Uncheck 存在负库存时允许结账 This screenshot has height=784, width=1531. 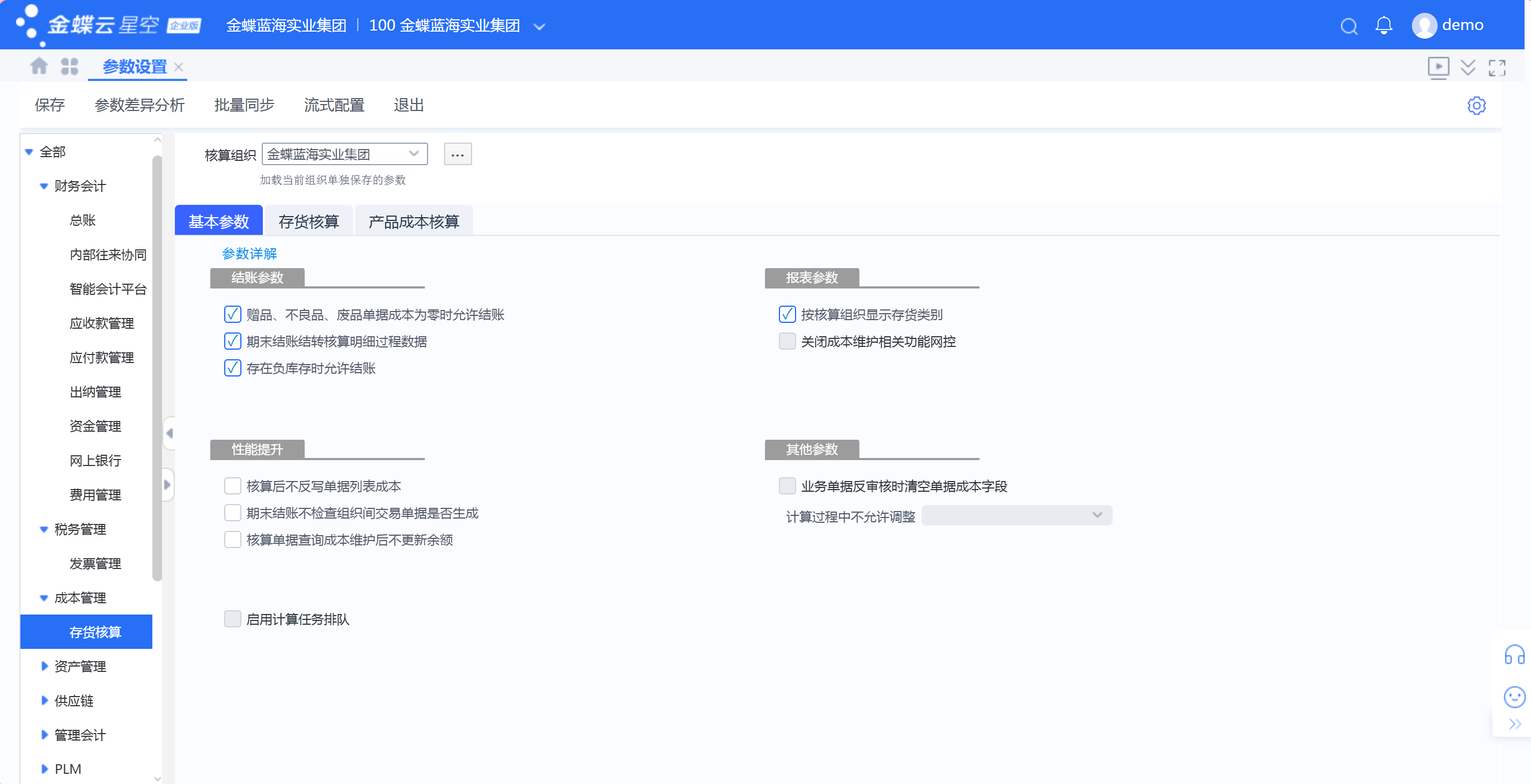coord(232,368)
